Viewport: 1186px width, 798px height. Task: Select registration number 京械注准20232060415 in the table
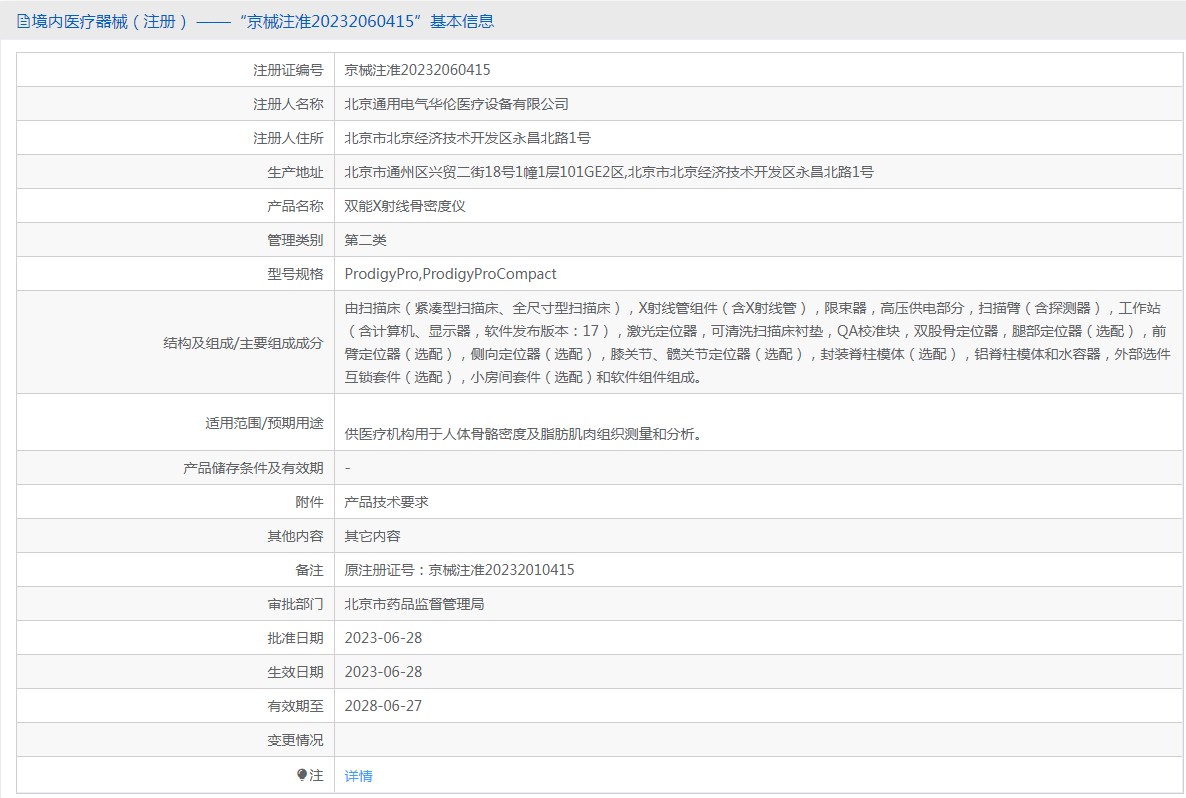click(417, 70)
